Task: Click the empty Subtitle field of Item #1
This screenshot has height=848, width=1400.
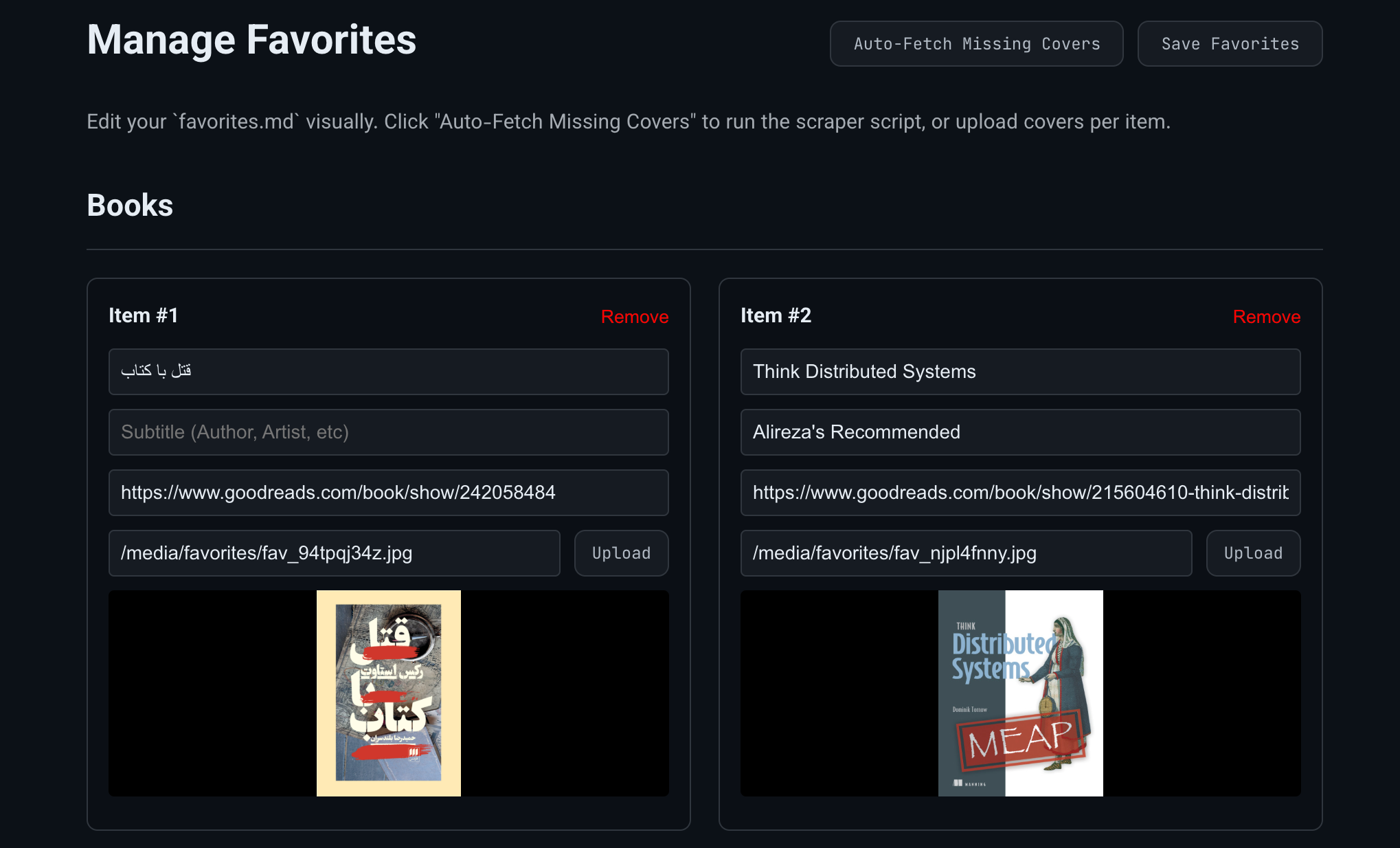Action: point(388,432)
